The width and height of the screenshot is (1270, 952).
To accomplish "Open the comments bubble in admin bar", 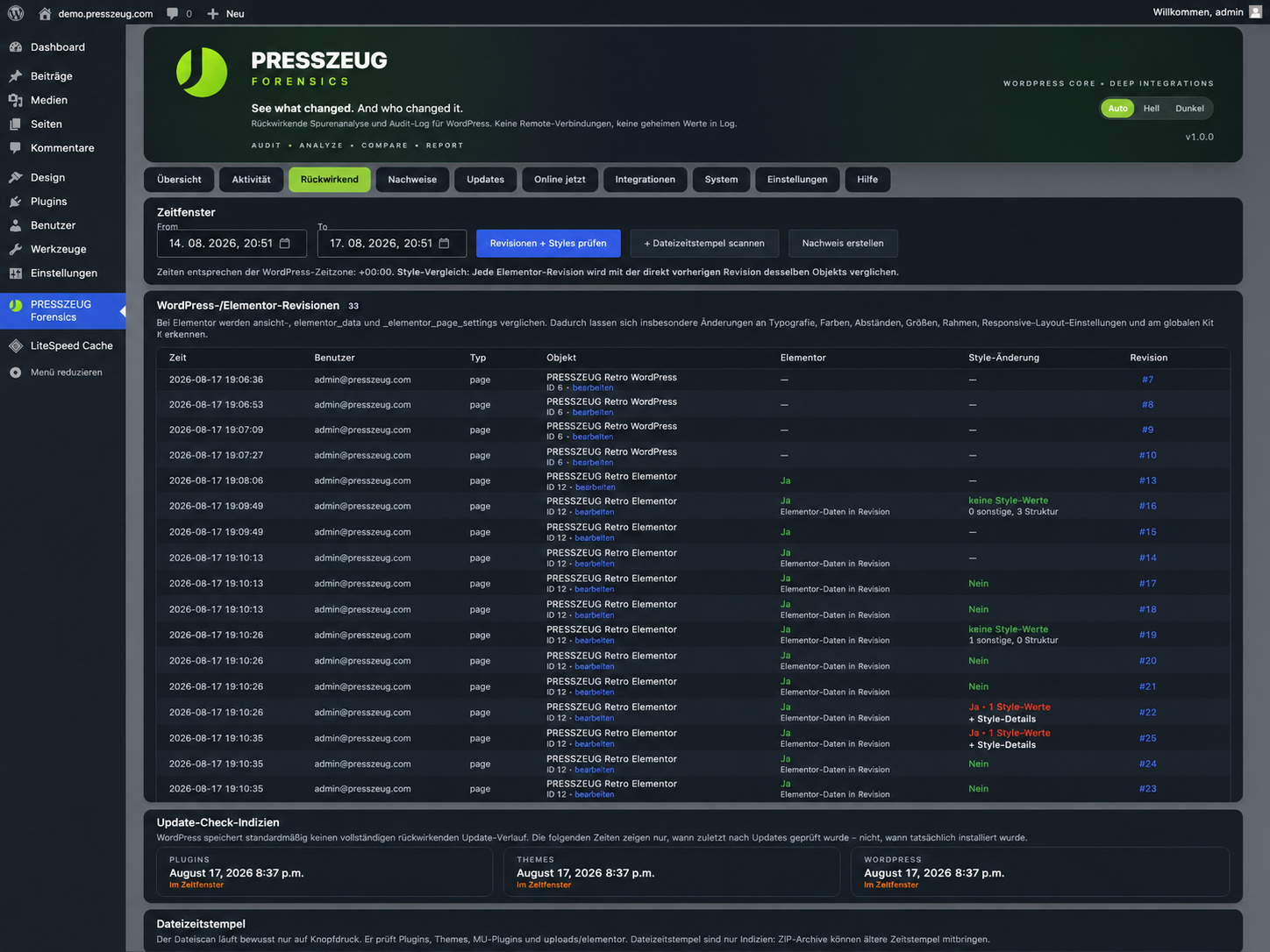I will [x=173, y=13].
